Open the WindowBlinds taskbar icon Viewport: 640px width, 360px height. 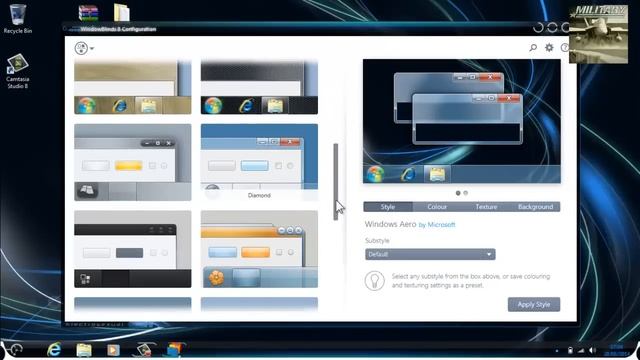pyautogui.click(x=174, y=350)
